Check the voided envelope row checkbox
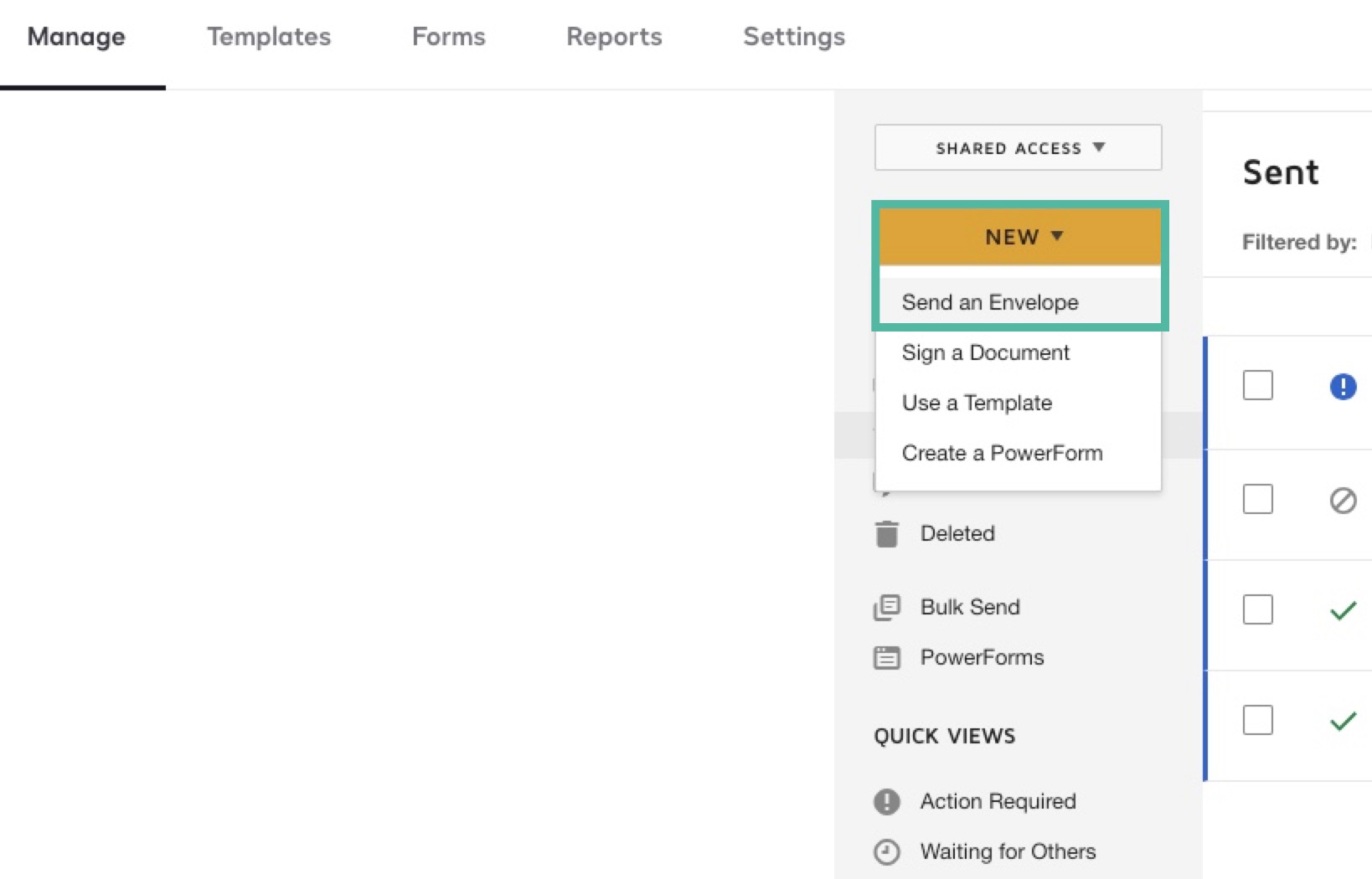 [x=1257, y=500]
